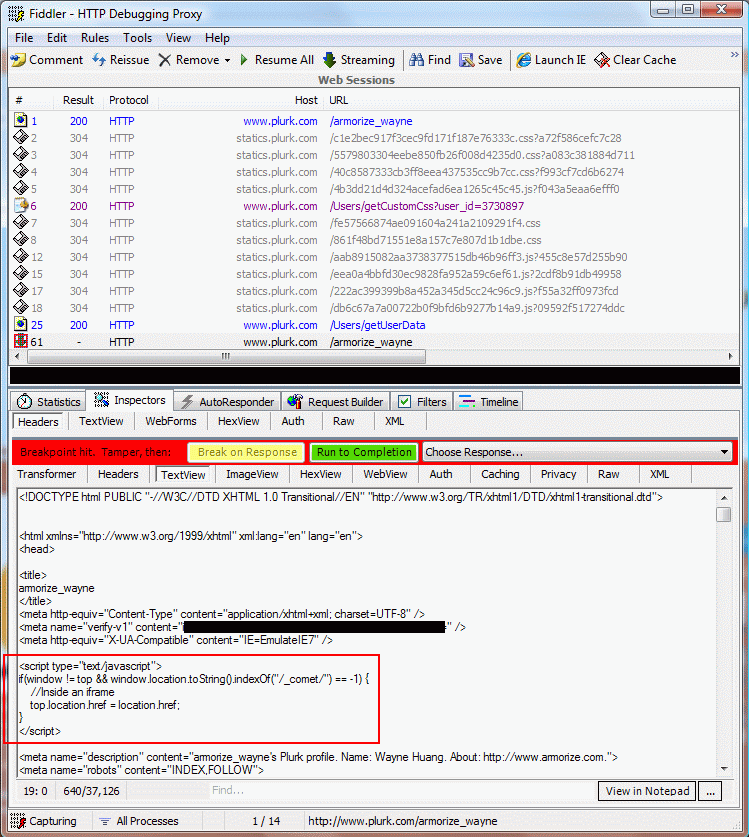This screenshot has width=749, height=837.
Task: Click the response text scrollbar up arrow
Action: (x=724, y=498)
